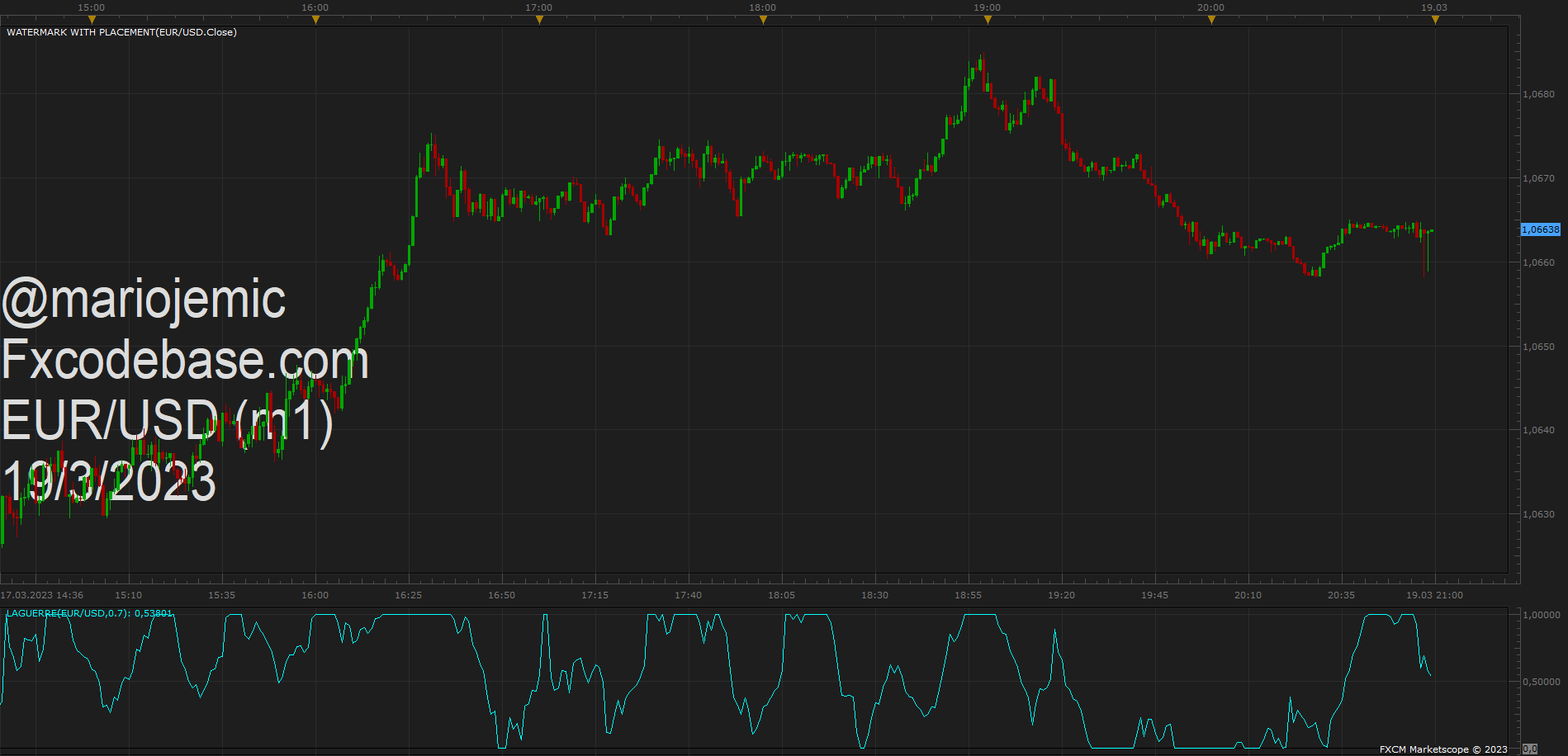Click the 1,0640 price axis label
1568x756 pixels.
(x=1538, y=430)
